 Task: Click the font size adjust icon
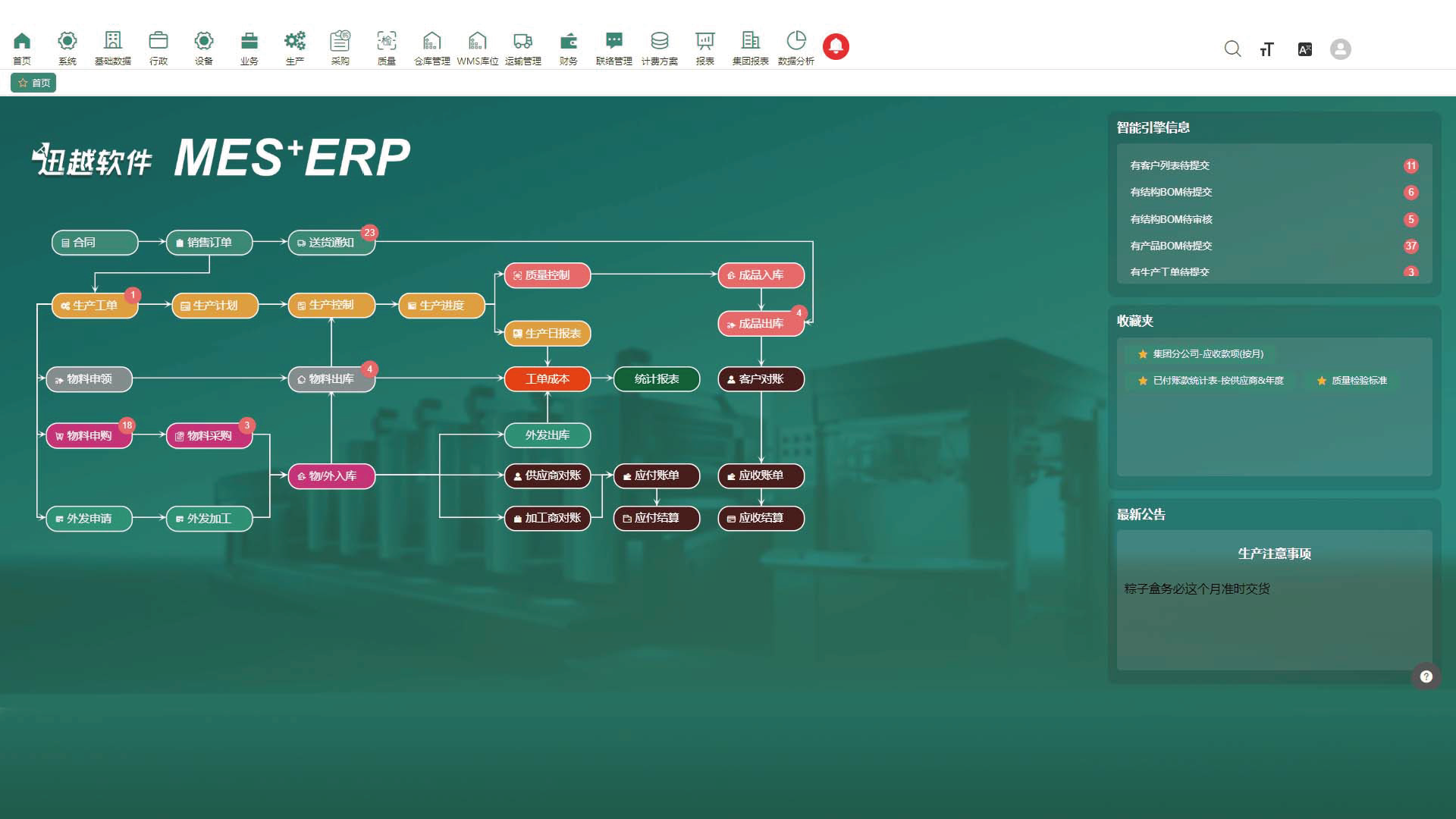point(1267,49)
